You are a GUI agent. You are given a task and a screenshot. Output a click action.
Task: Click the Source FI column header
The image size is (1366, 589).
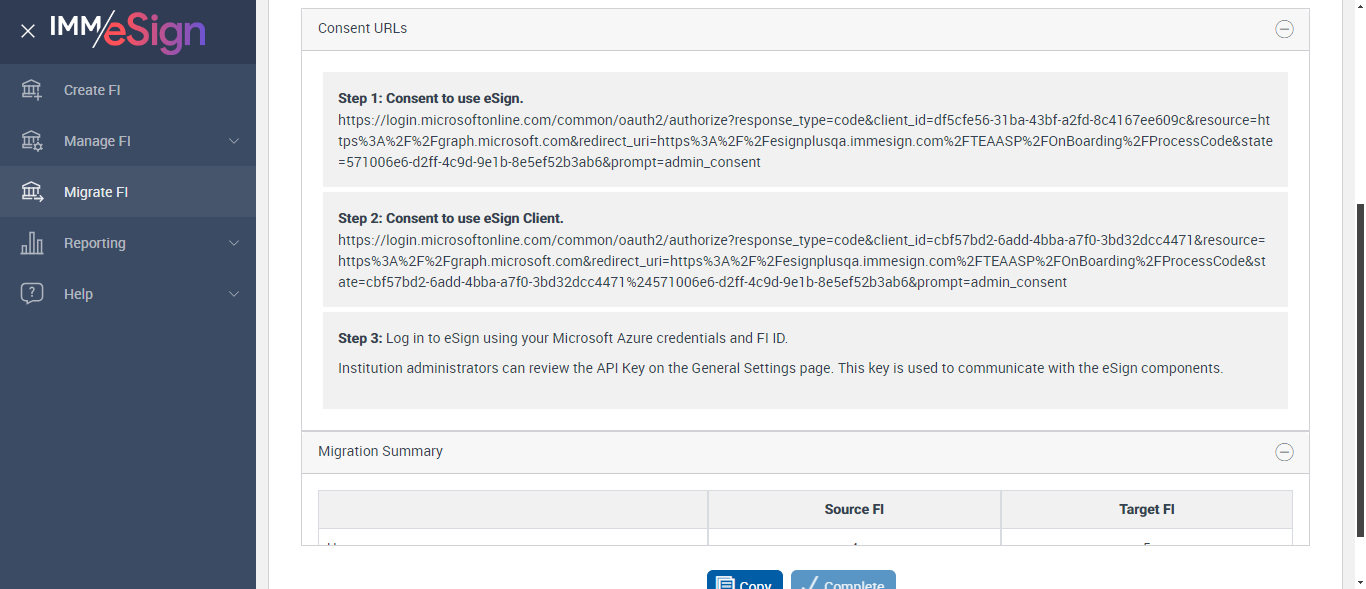(x=854, y=509)
